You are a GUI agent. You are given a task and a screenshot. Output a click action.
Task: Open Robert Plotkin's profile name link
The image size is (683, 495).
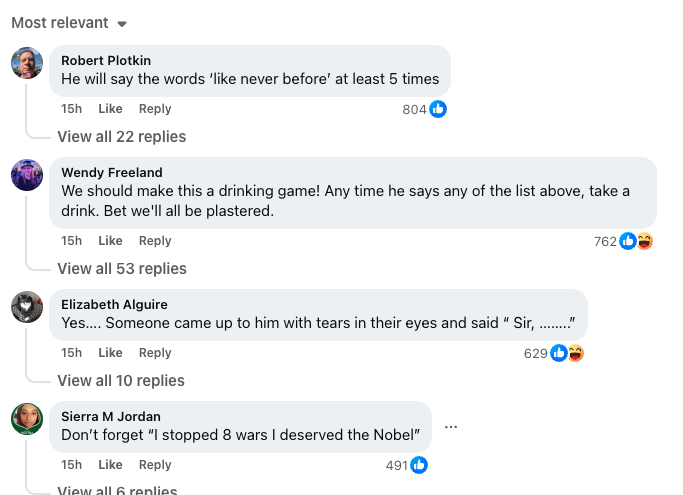click(x=106, y=60)
